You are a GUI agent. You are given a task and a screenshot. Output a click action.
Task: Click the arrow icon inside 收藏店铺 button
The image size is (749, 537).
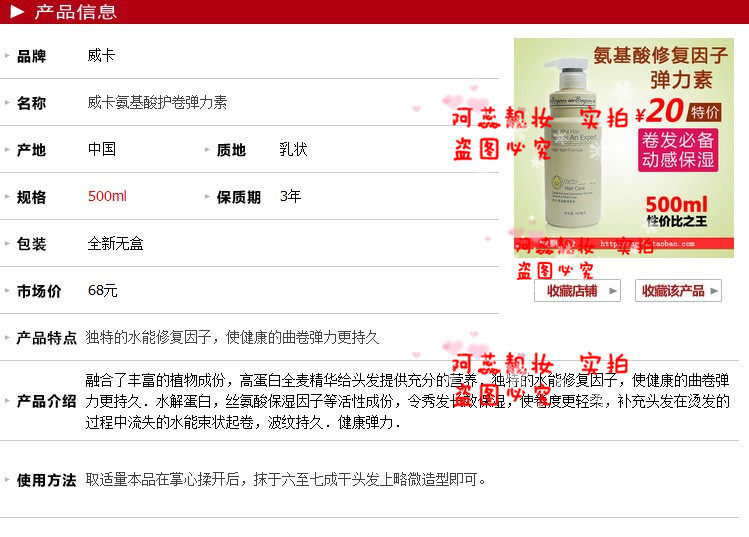(x=613, y=291)
